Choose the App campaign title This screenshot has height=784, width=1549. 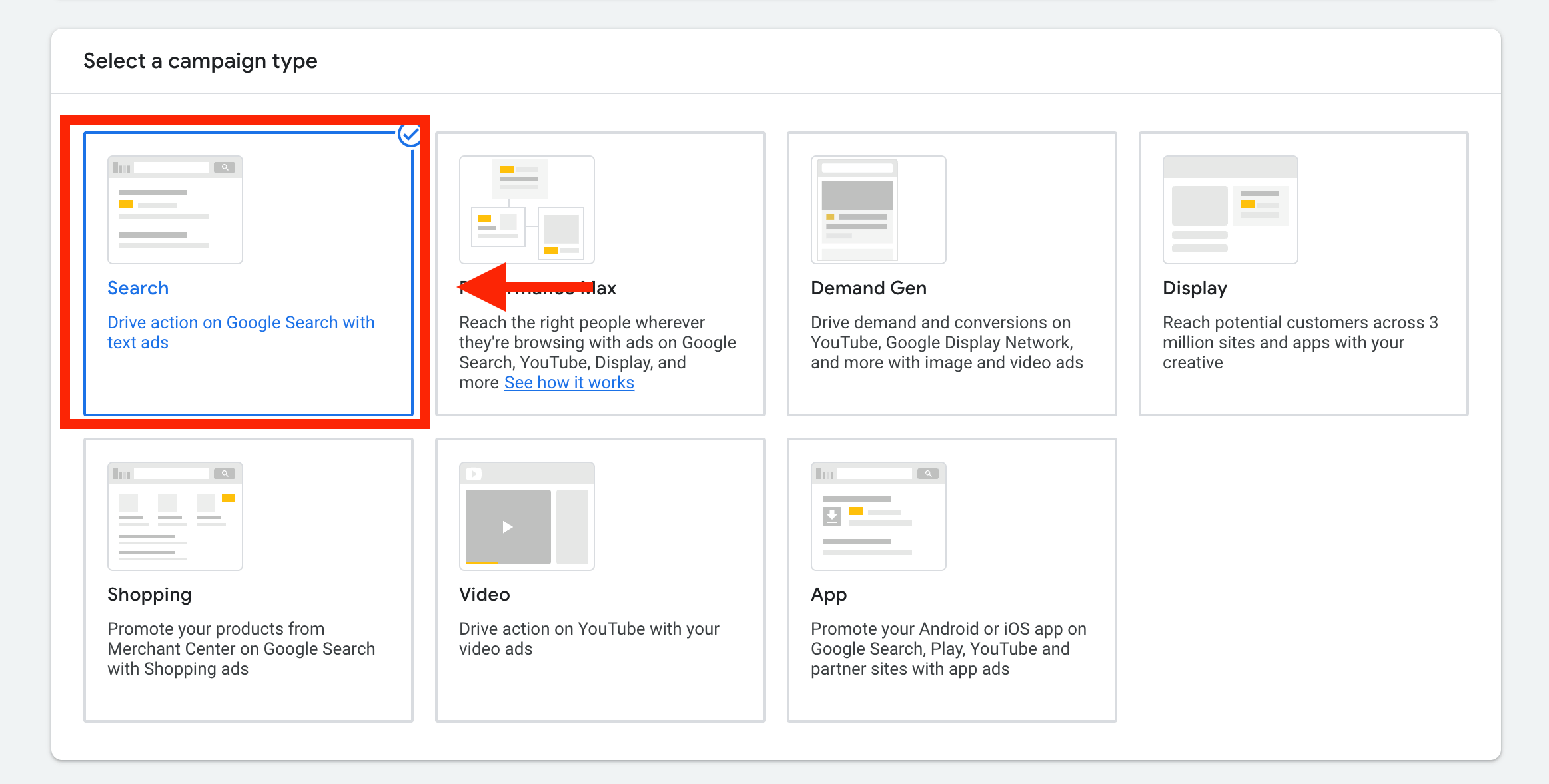click(x=829, y=595)
